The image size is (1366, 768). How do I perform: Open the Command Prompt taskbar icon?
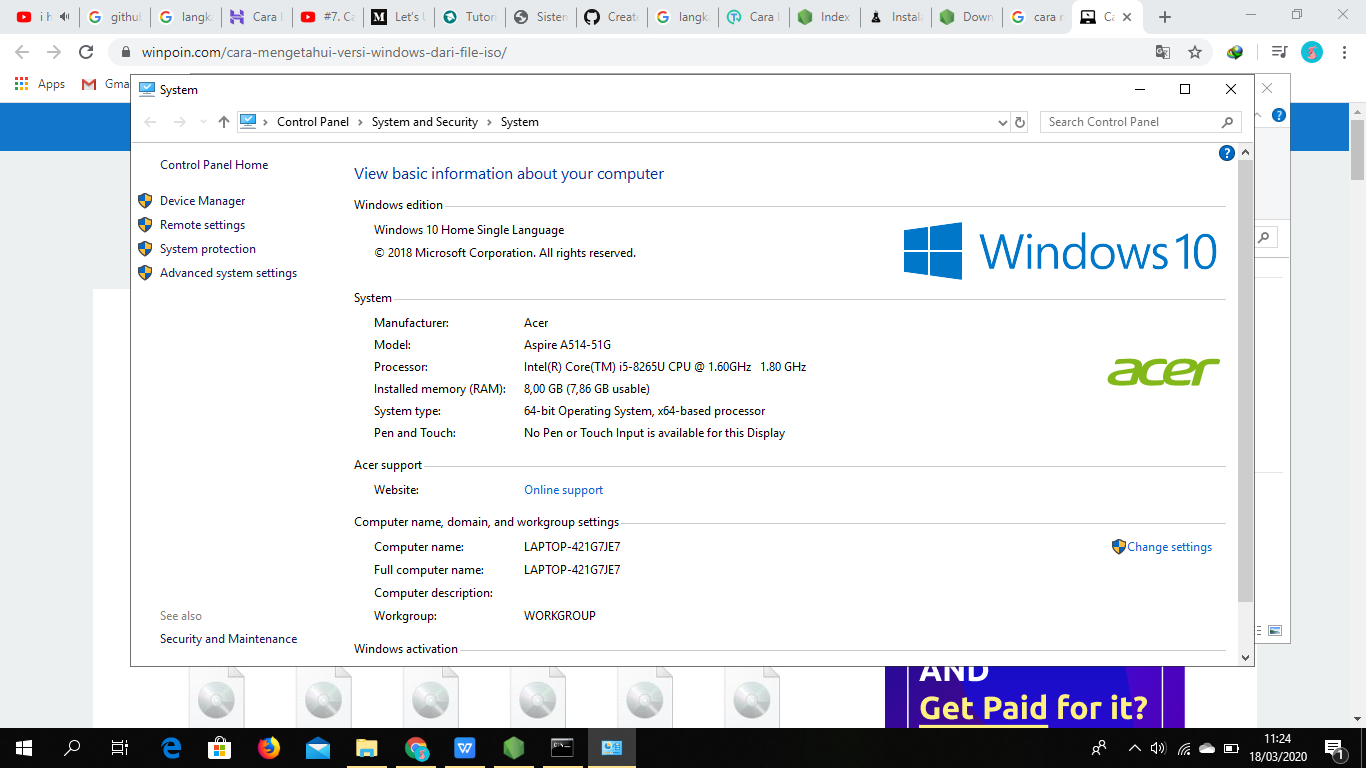point(563,747)
